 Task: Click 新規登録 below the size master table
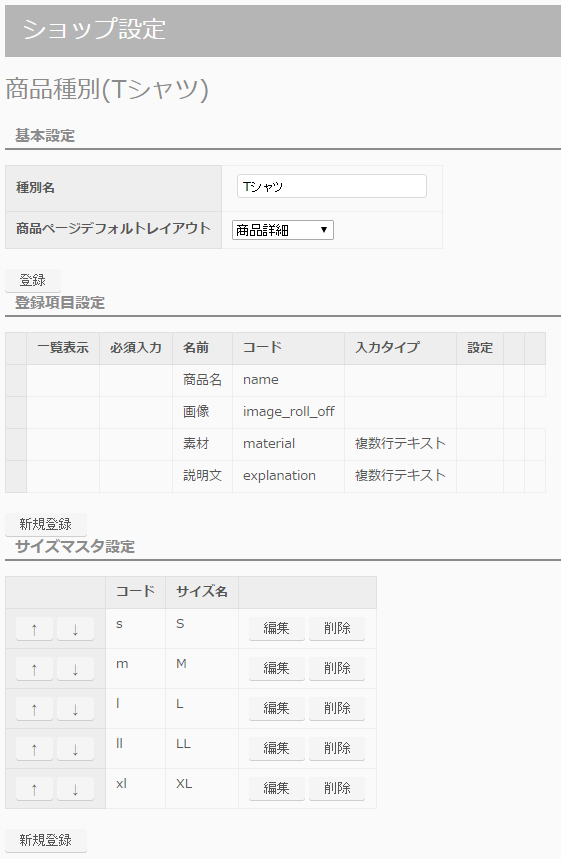pos(45,840)
